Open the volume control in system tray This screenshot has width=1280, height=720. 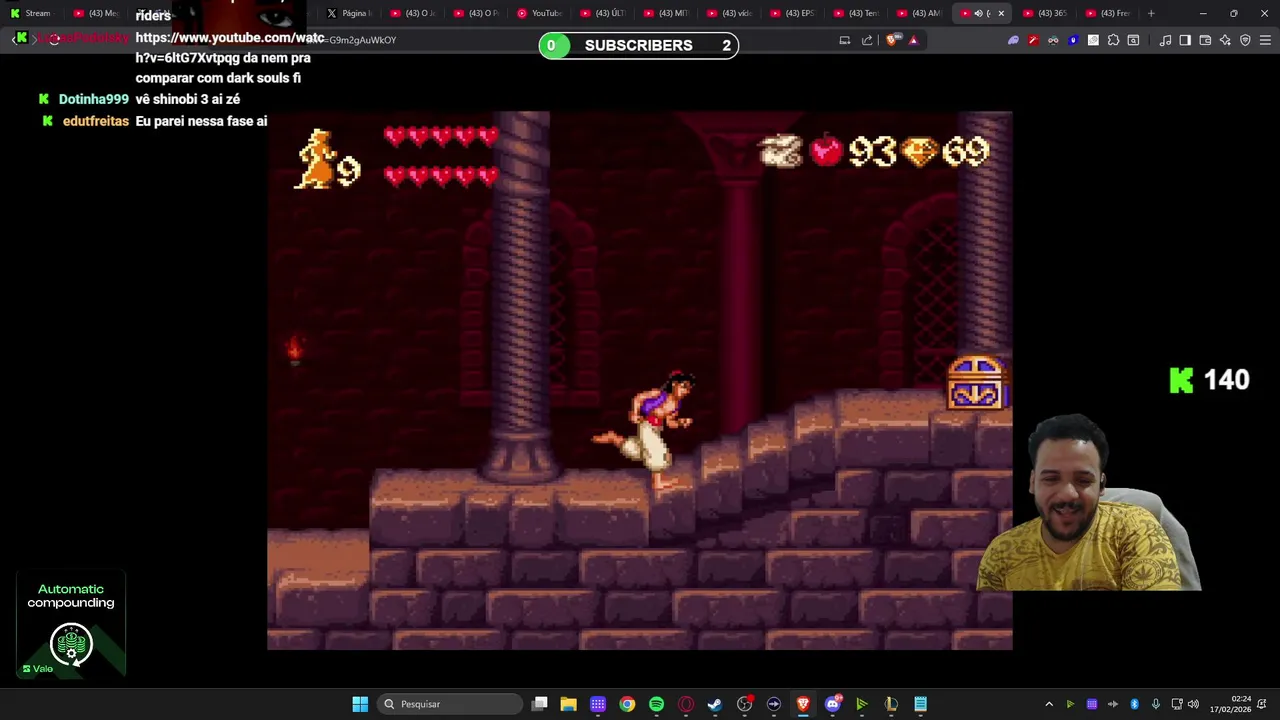(x=1193, y=704)
